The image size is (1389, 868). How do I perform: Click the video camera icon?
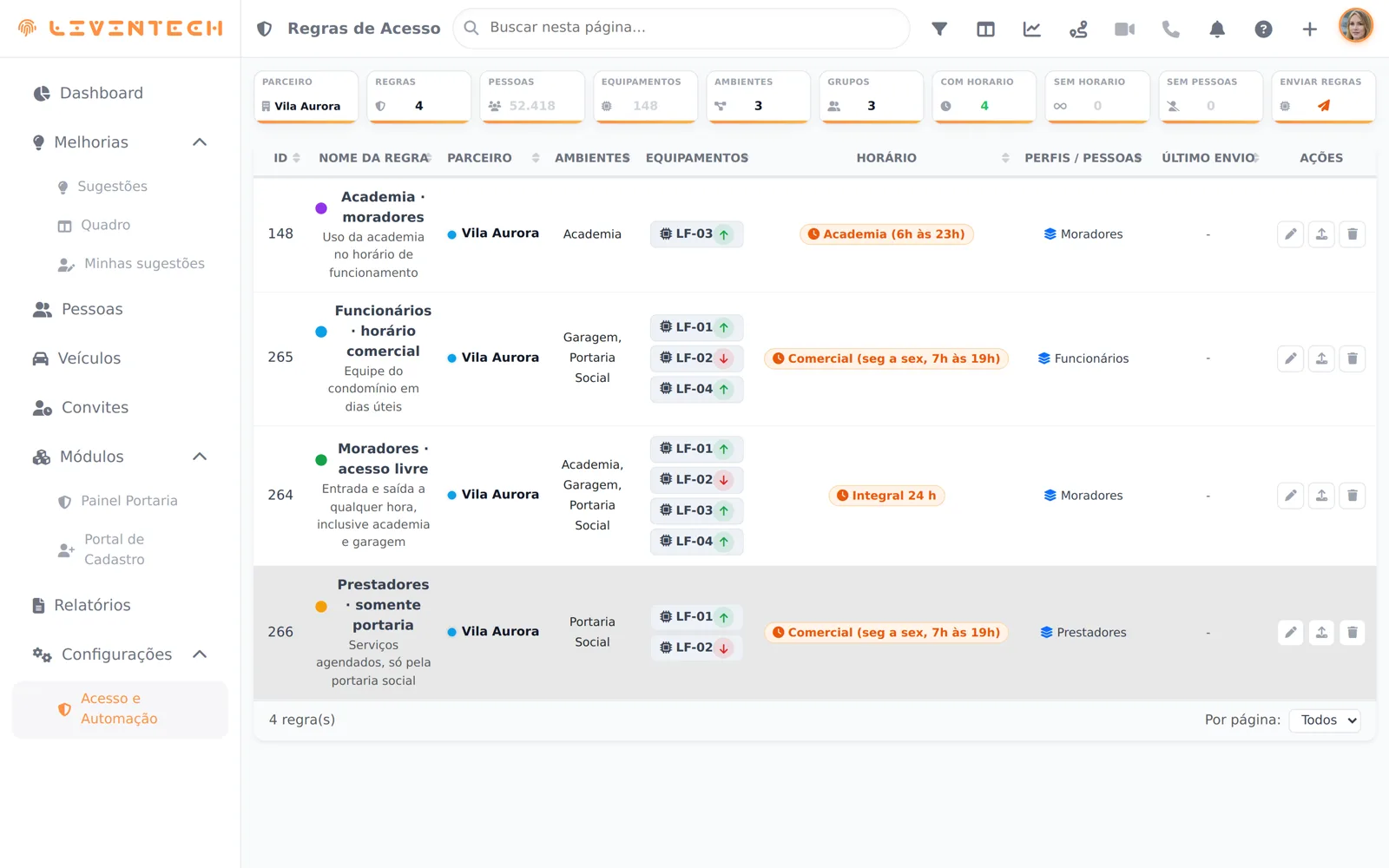click(x=1124, y=29)
